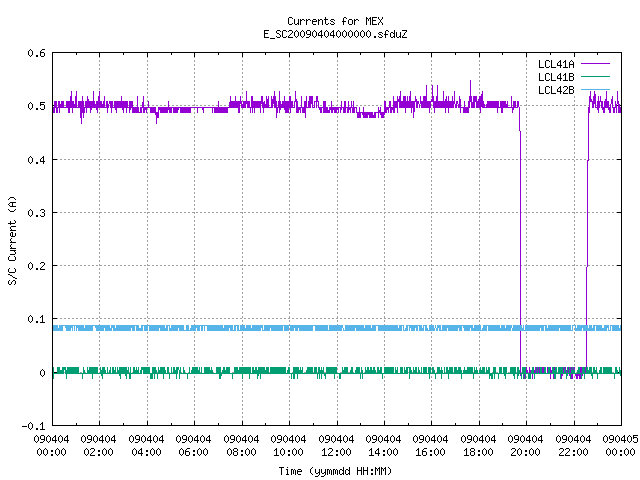Click the purple LCL41A legend line sample

[595, 64]
